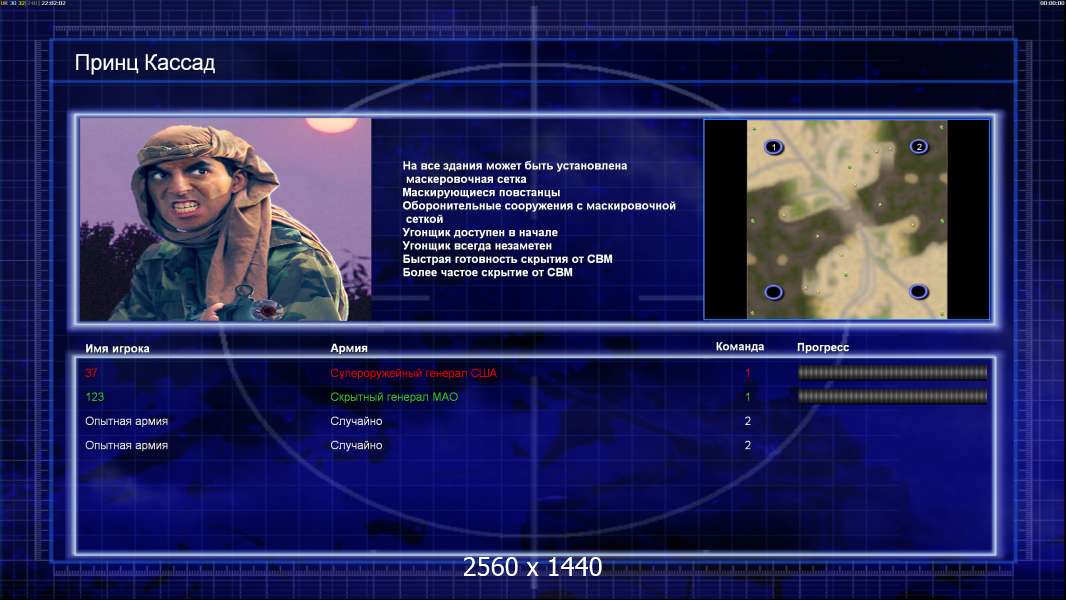This screenshot has height=600, width=1066.
Task: Click 'Случайно' in the first Опытная армия row
Action: pos(356,421)
